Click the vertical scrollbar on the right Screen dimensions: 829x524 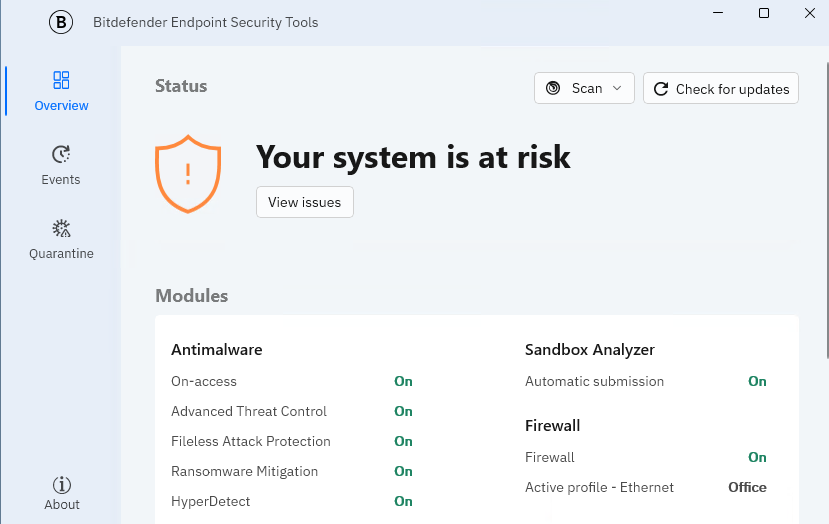pos(825,200)
